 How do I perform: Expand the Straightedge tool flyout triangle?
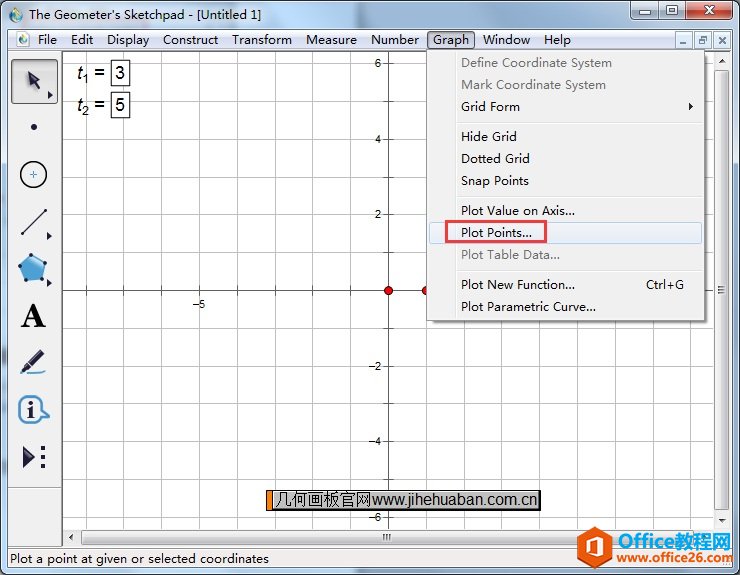coord(49,236)
